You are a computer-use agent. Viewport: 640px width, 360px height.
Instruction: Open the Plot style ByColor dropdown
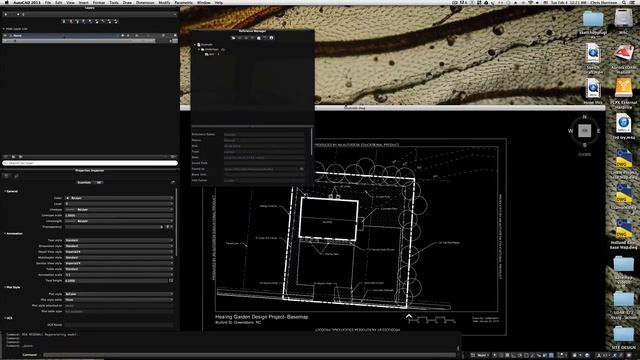click(x=119, y=294)
